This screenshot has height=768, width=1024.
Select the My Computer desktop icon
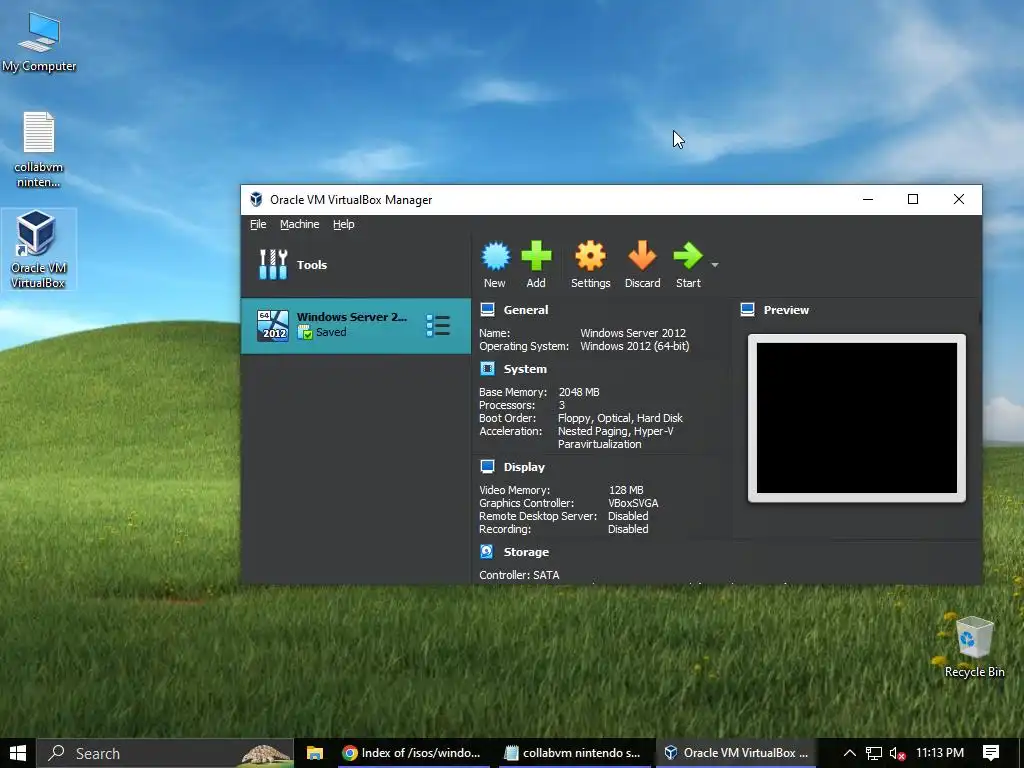coord(39,40)
